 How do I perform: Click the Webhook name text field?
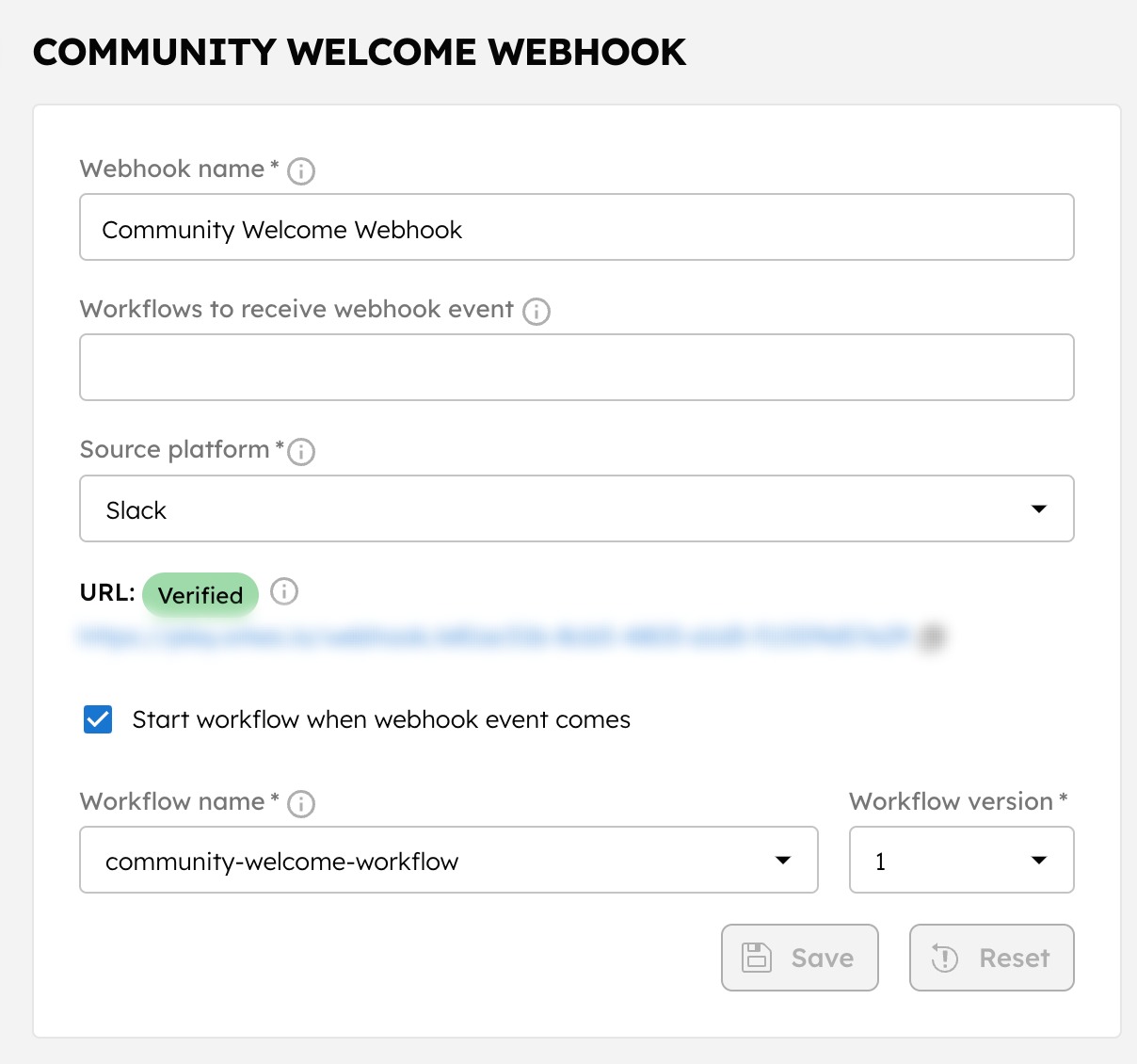576,227
